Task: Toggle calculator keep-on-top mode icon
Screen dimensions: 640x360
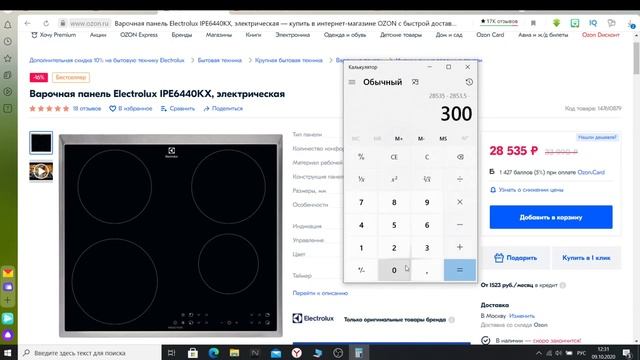Action: pyautogui.click(x=415, y=82)
